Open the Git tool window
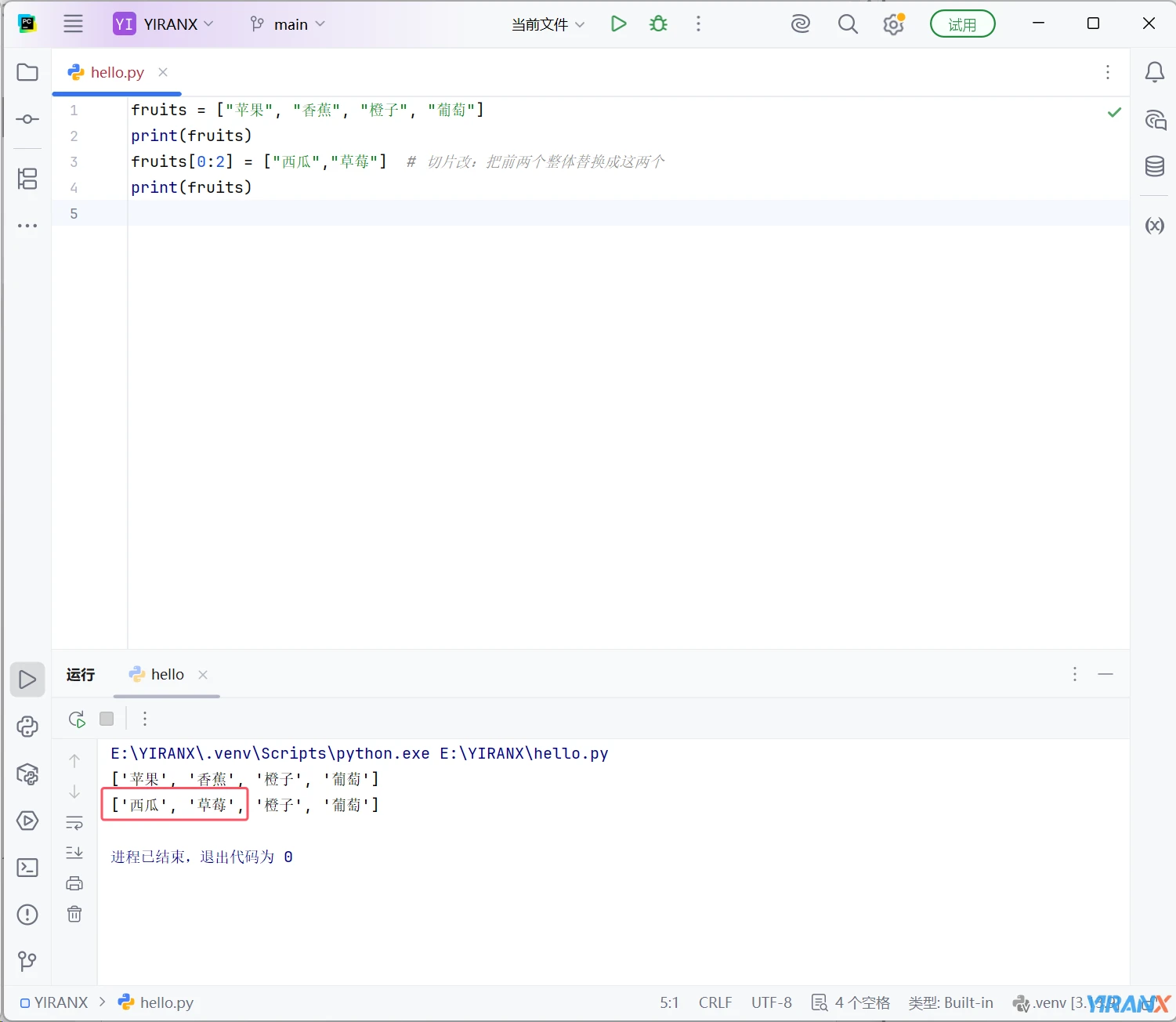 27,961
